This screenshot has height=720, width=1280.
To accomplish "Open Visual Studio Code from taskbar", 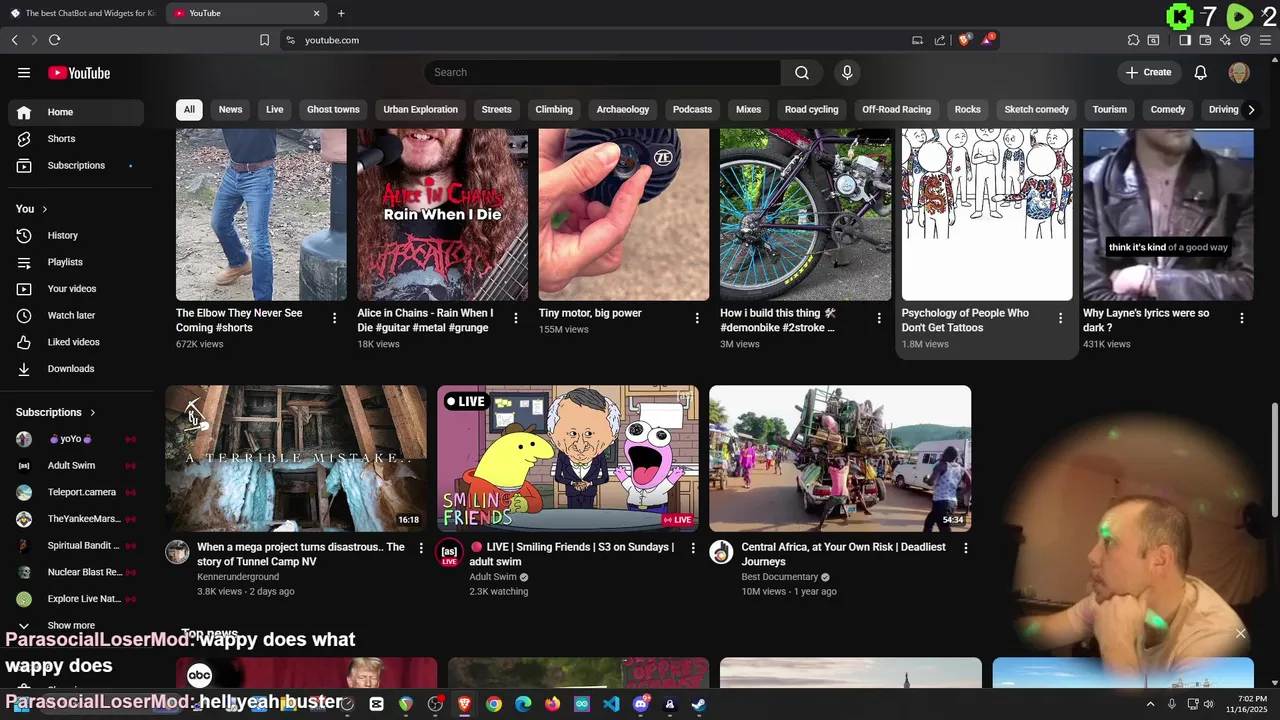I will (611, 704).
